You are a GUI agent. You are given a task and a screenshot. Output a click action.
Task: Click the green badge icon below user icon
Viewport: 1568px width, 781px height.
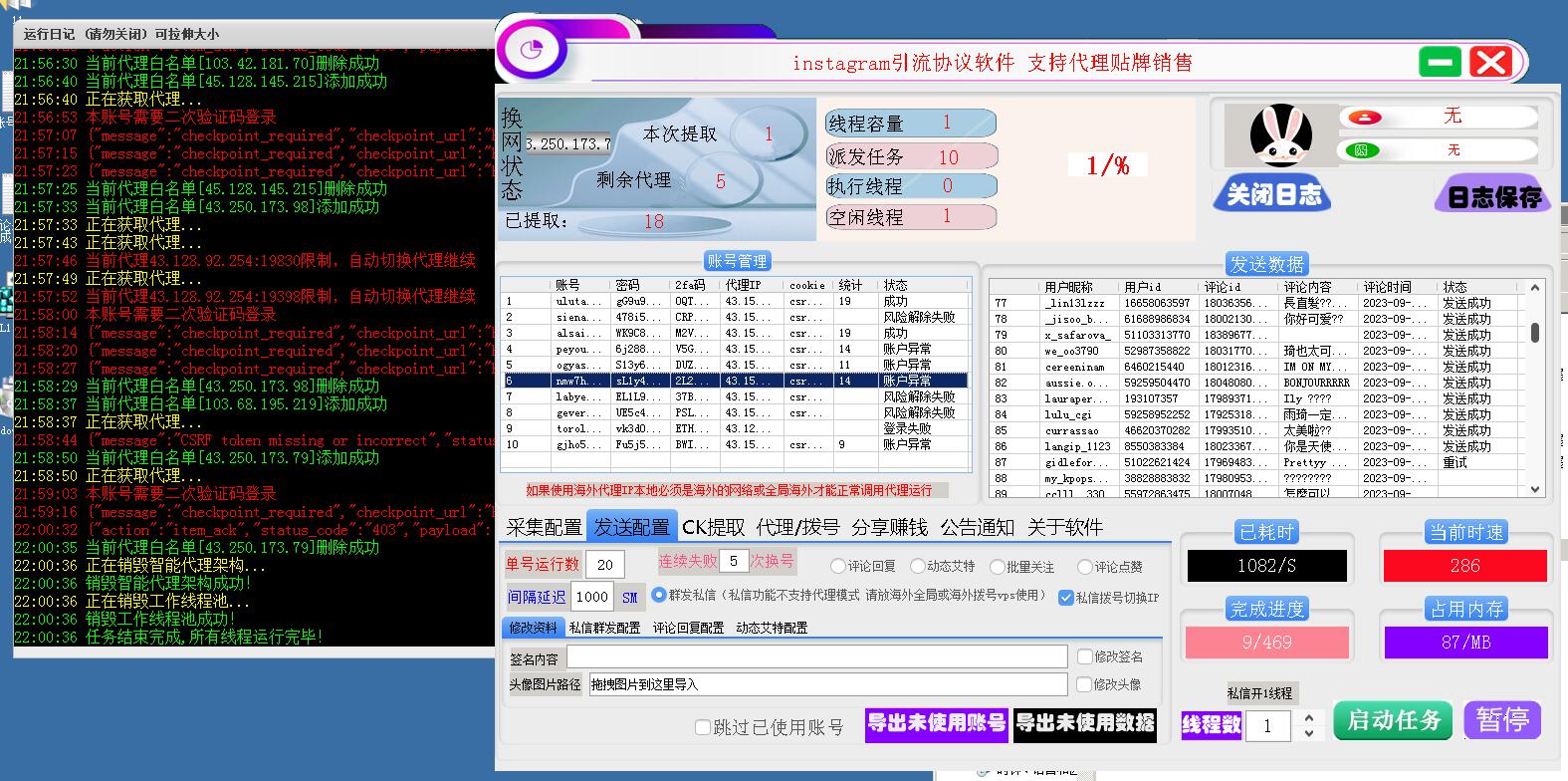tap(1361, 150)
